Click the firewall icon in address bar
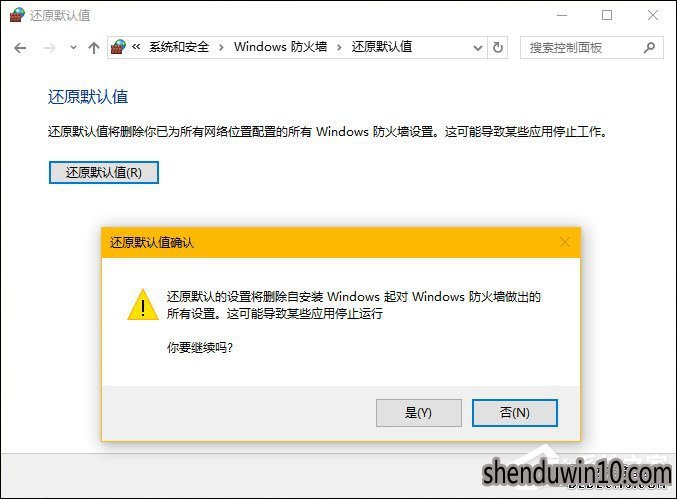 tap(118, 47)
